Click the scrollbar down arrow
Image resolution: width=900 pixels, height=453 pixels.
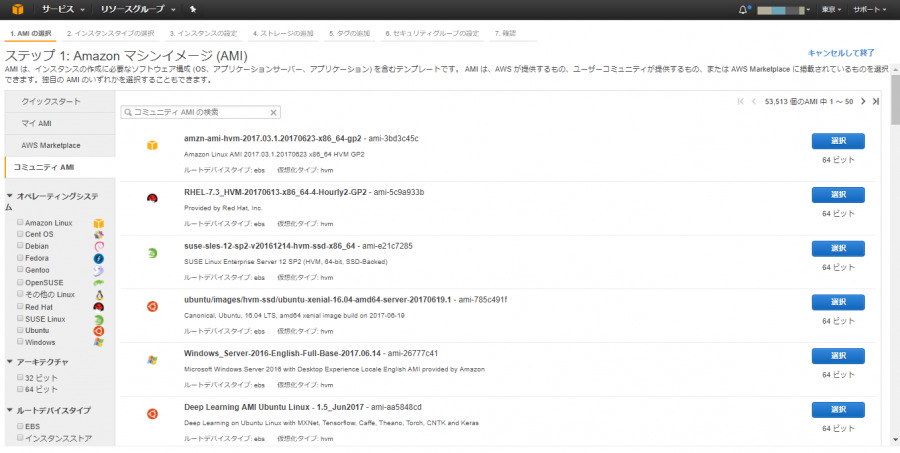click(x=895, y=440)
